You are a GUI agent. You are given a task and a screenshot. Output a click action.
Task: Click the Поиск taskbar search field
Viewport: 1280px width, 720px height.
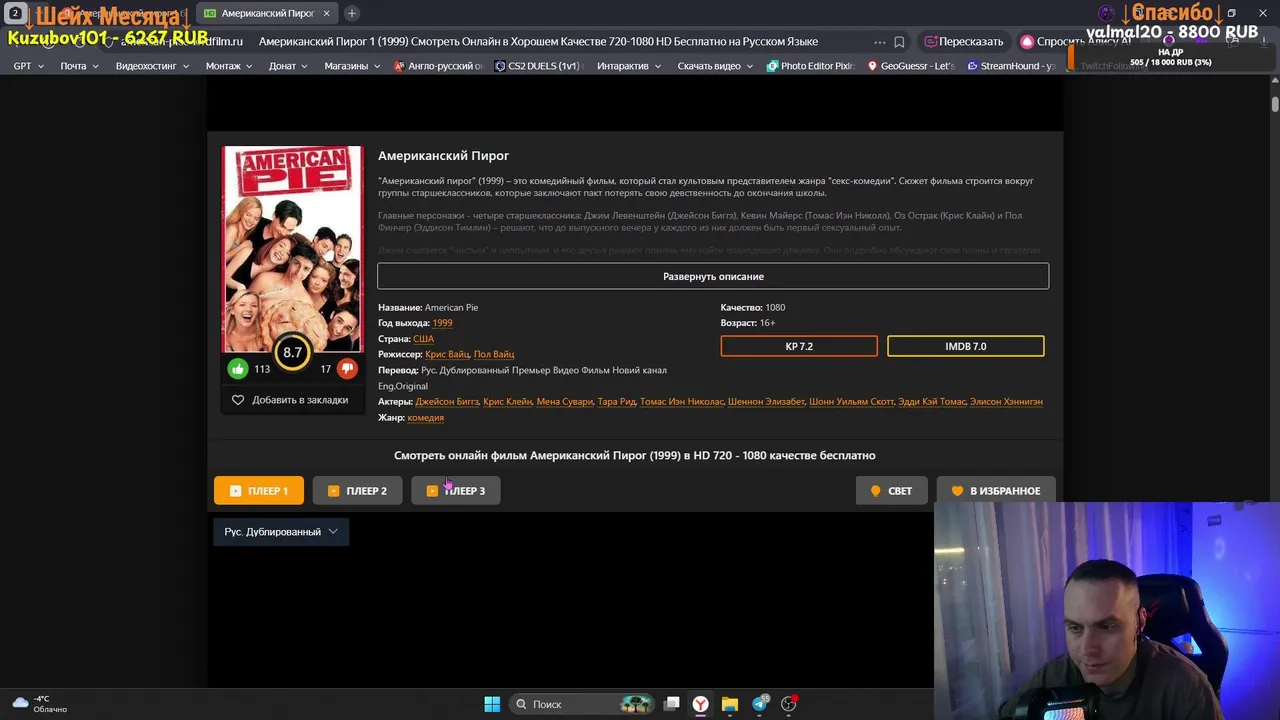coord(582,704)
